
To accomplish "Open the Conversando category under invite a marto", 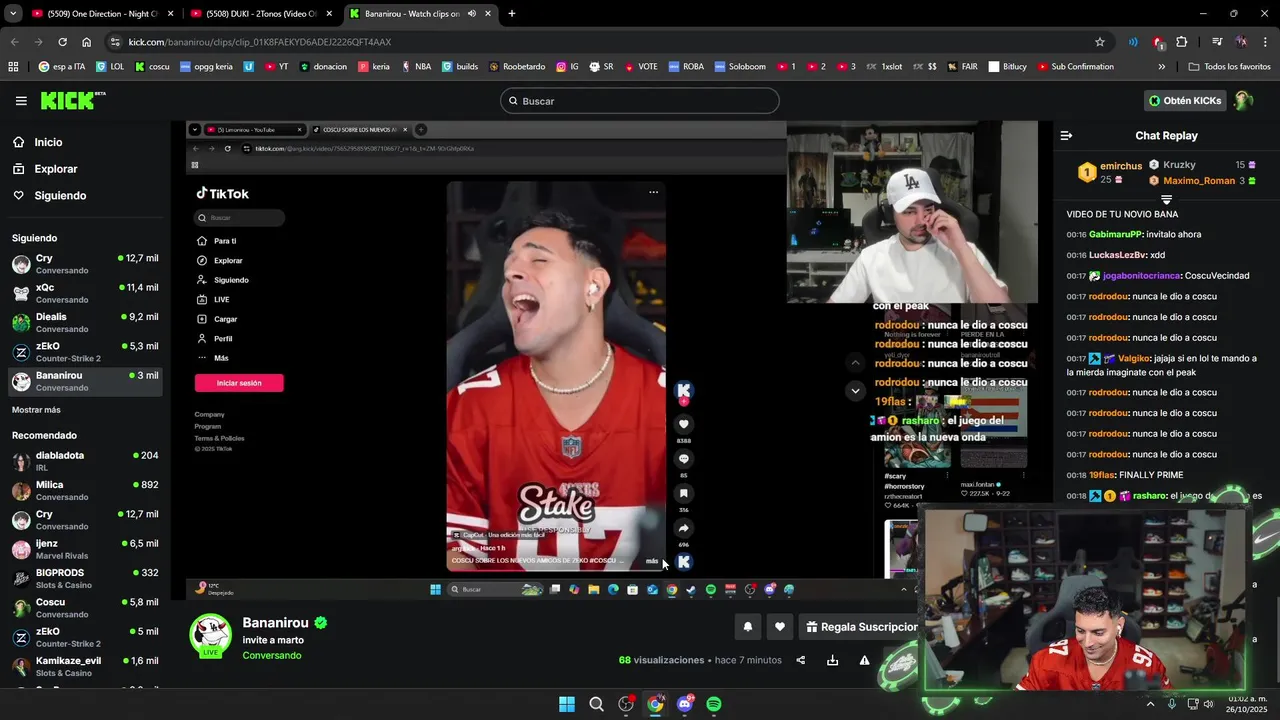I will 272,656.
